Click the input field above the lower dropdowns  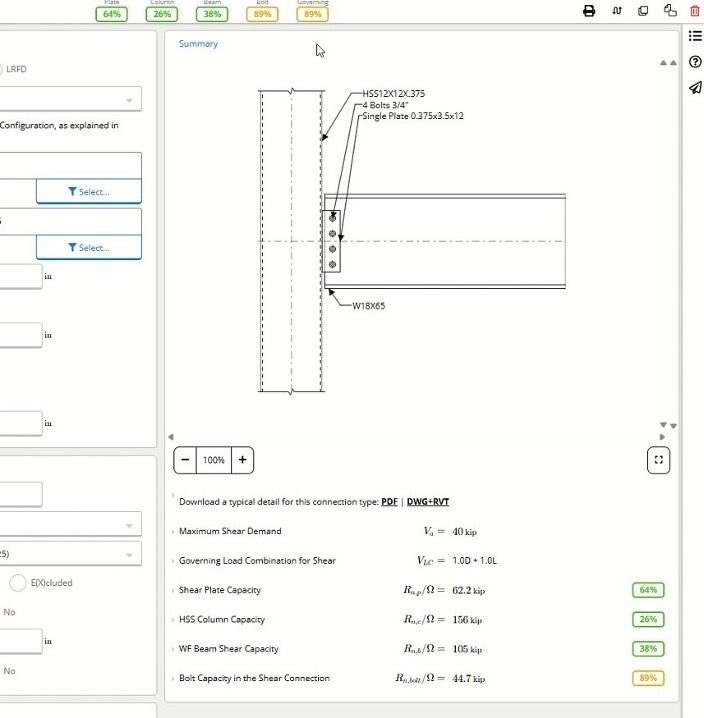tap(21, 494)
